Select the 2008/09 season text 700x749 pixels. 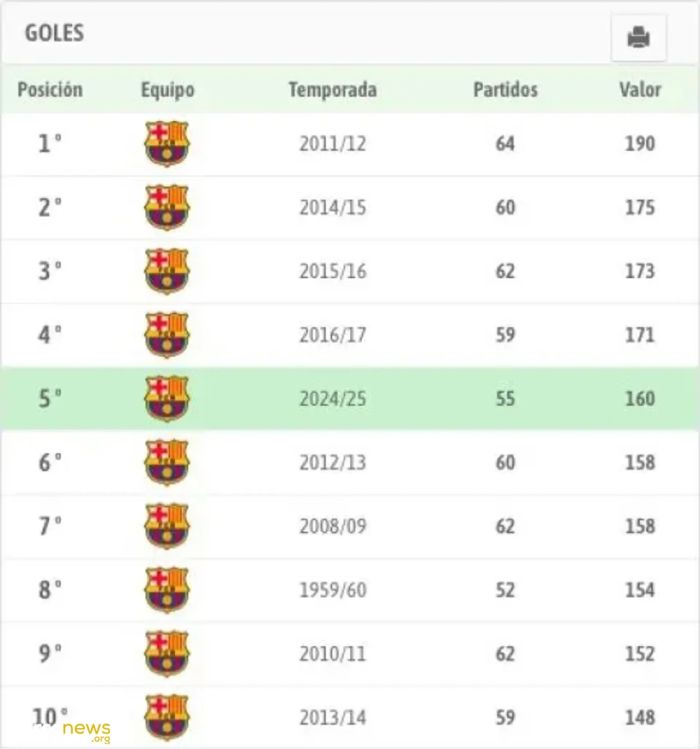[x=333, y=526]
